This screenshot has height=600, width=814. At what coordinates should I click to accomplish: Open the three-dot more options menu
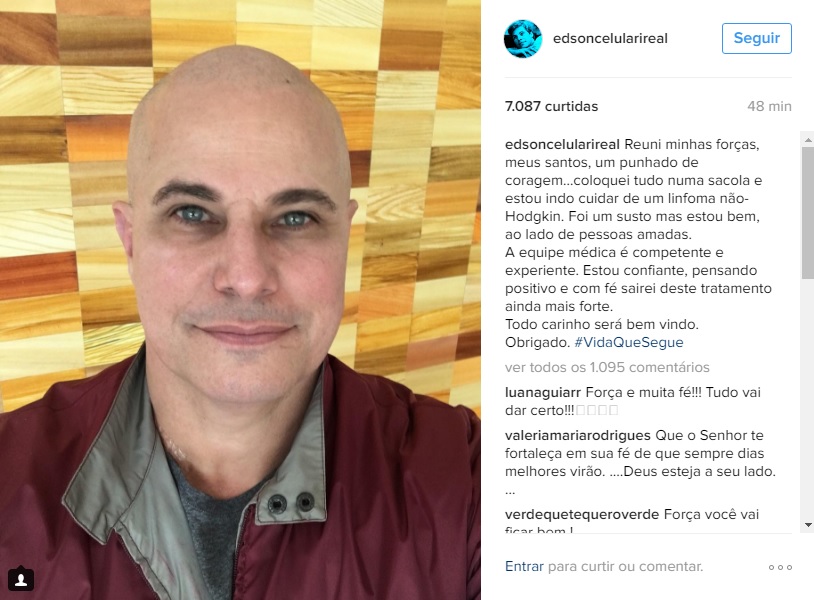[x=780, y=567]
